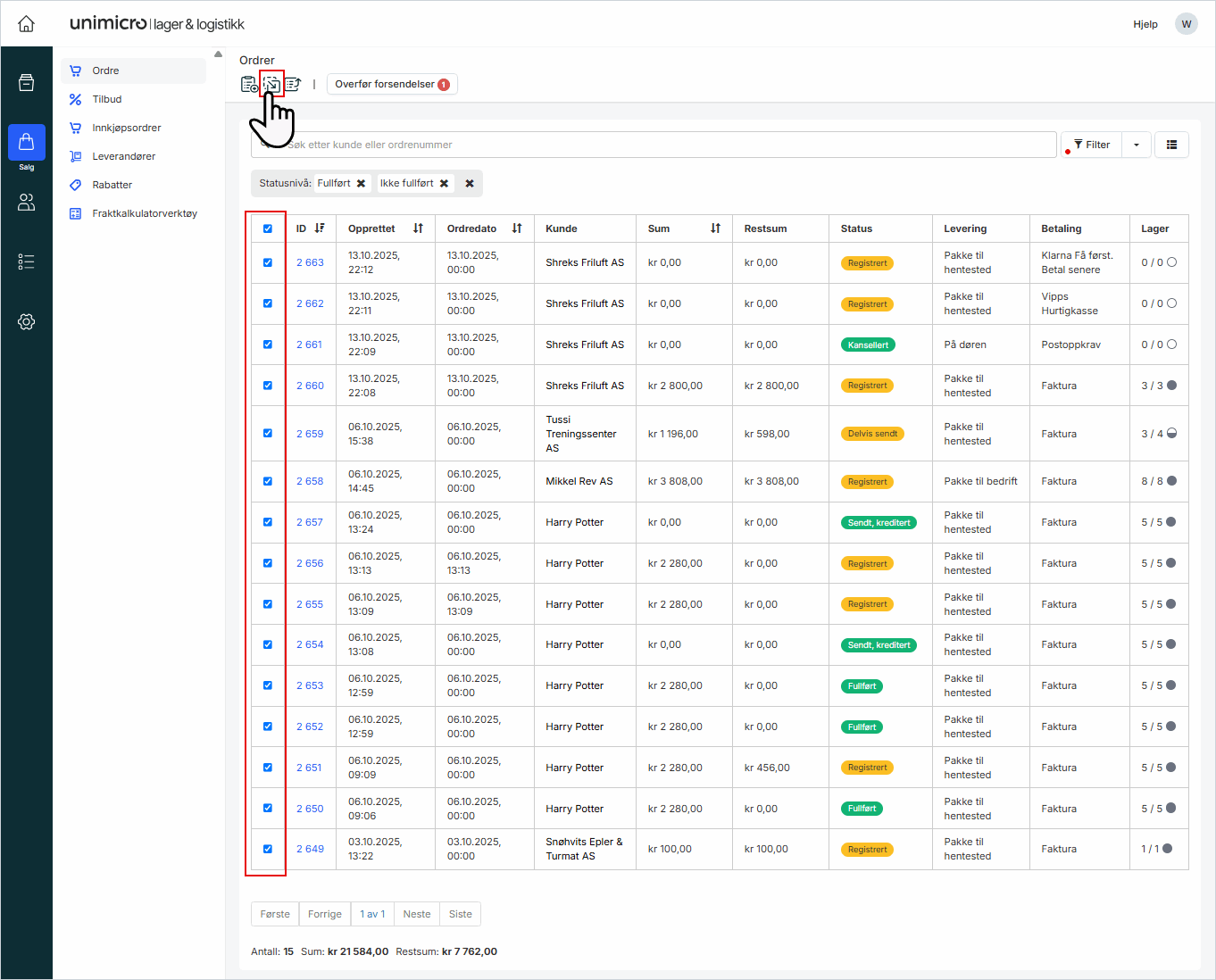Click the home icon in top bar

pyautogui.click(x=26, y=24)
